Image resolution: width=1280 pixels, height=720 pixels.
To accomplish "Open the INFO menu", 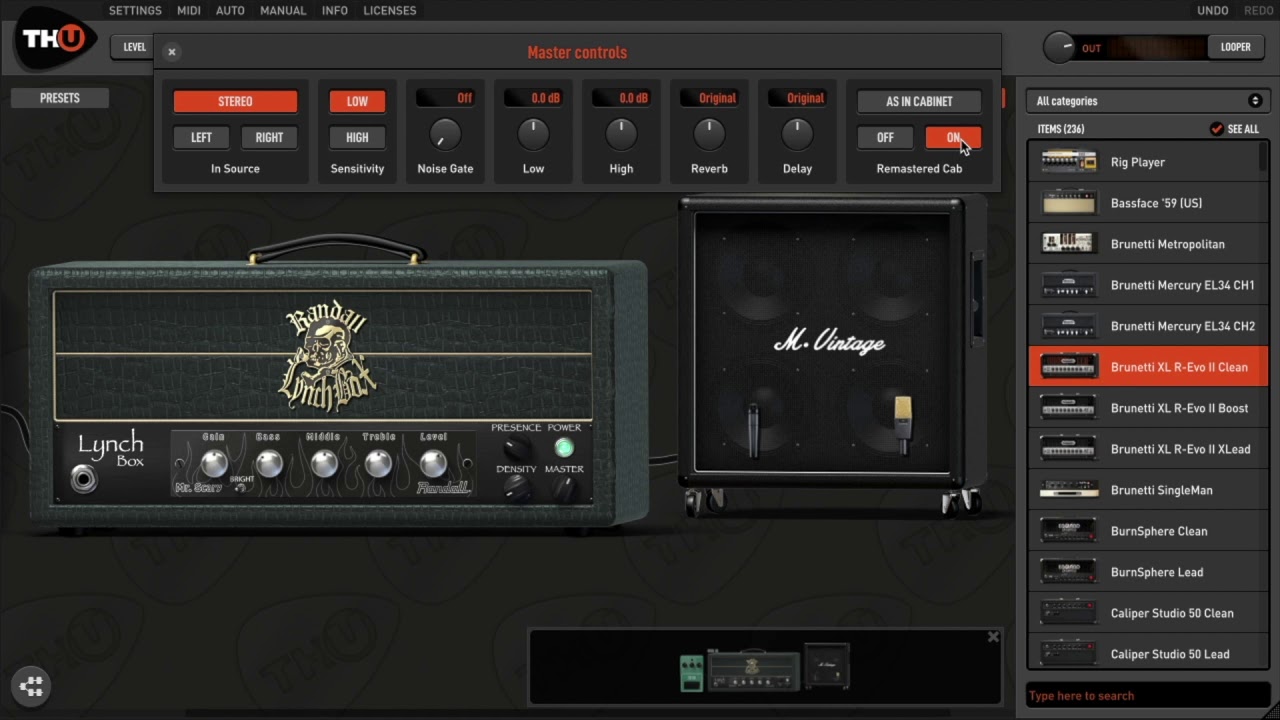I will 335,10.
